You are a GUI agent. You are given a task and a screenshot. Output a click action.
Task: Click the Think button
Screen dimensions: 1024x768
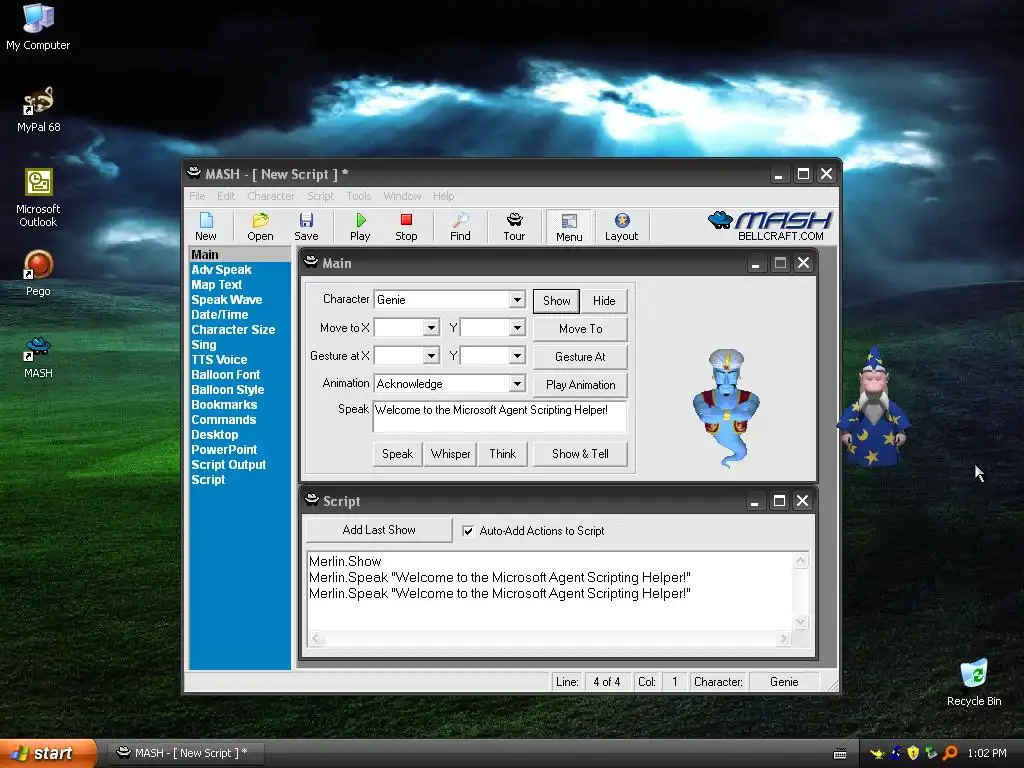pos(502,454)
